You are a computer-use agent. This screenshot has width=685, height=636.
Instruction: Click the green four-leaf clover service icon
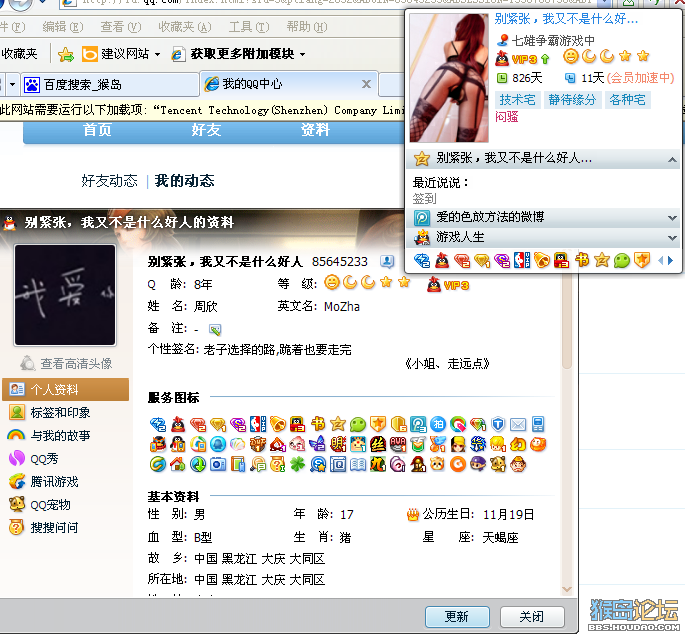click(298, 464)
